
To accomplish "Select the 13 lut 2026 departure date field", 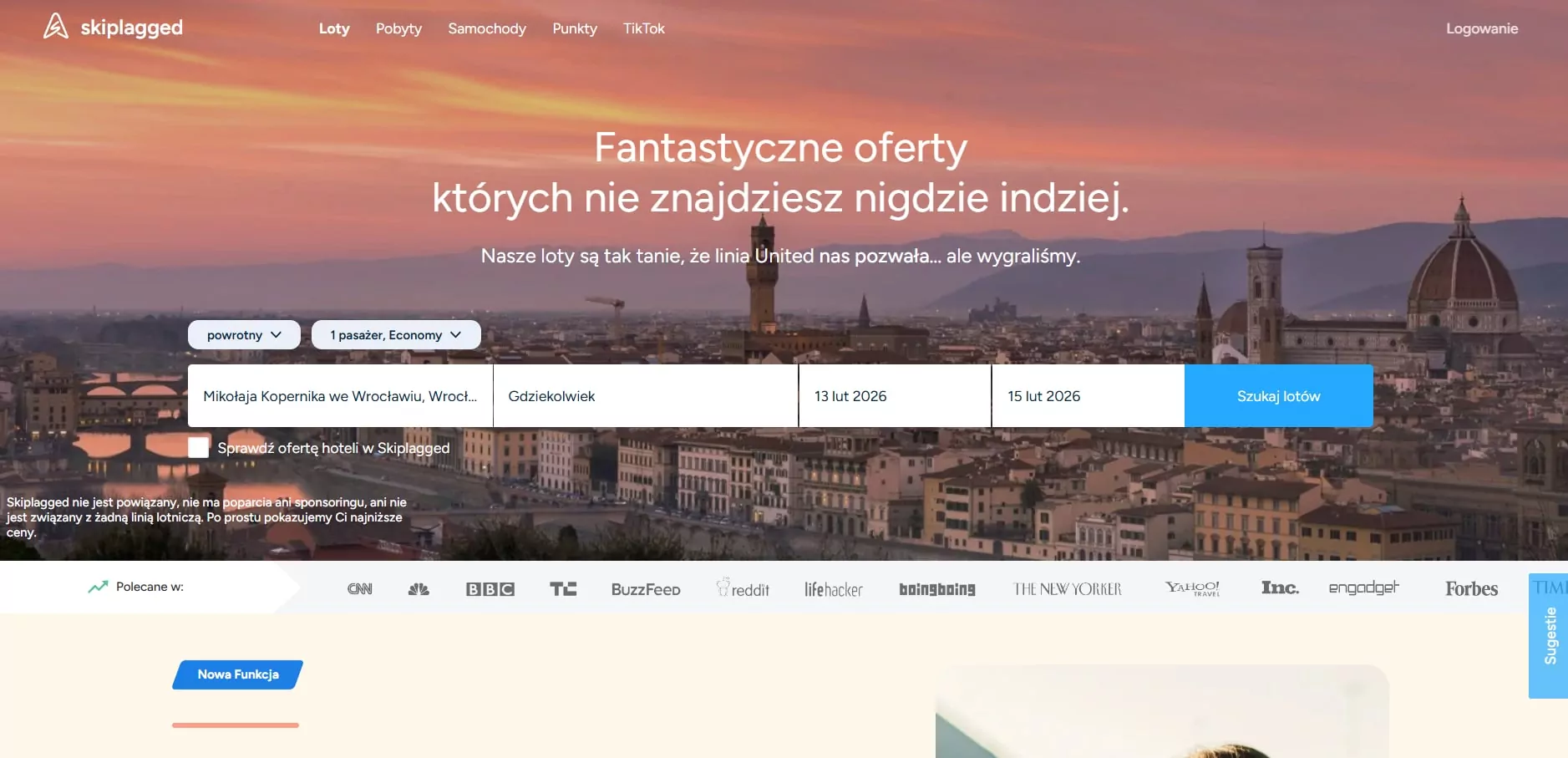I will click(x=894, y=396).
